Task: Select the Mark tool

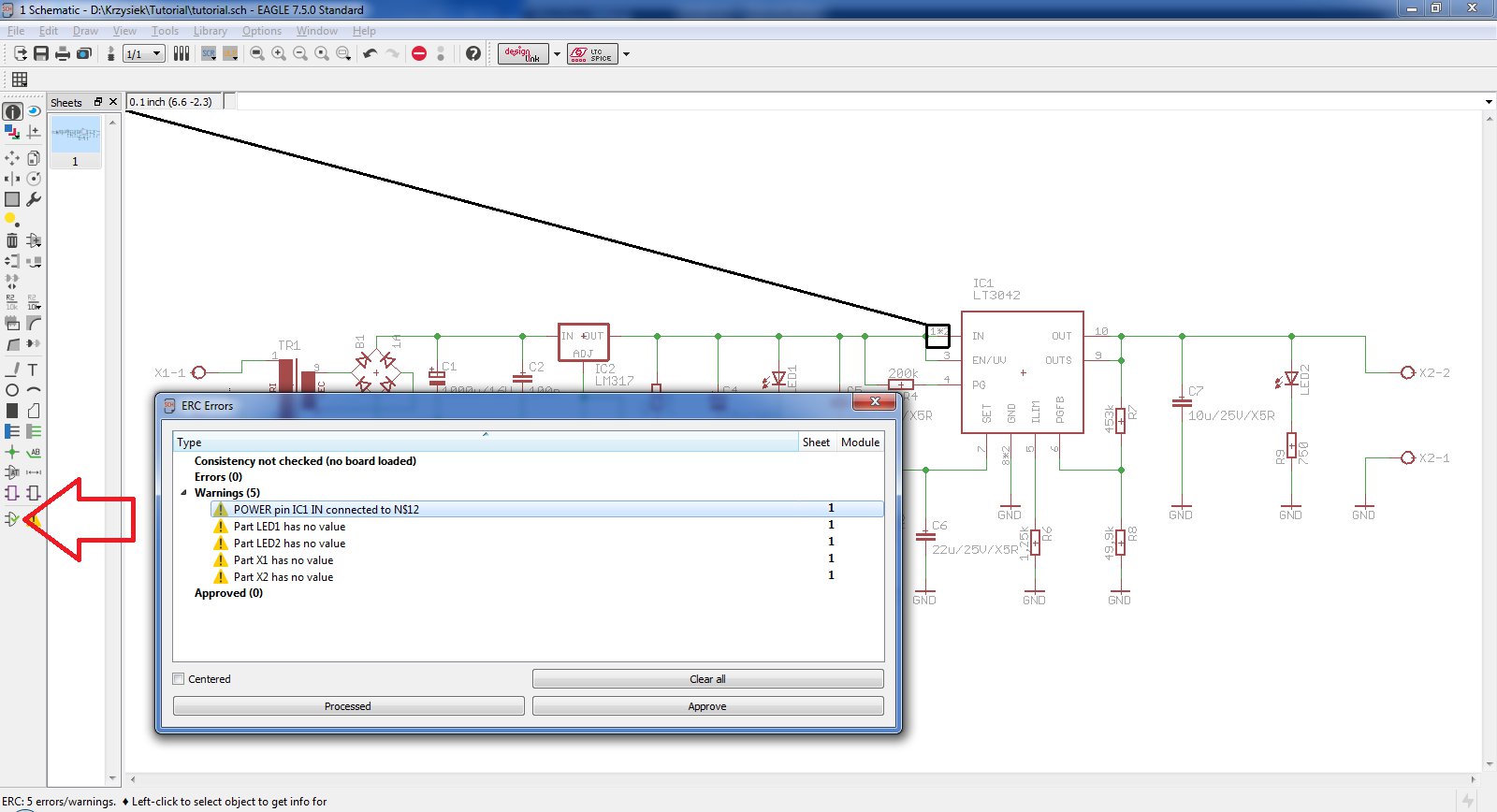Action: point(34,131)
